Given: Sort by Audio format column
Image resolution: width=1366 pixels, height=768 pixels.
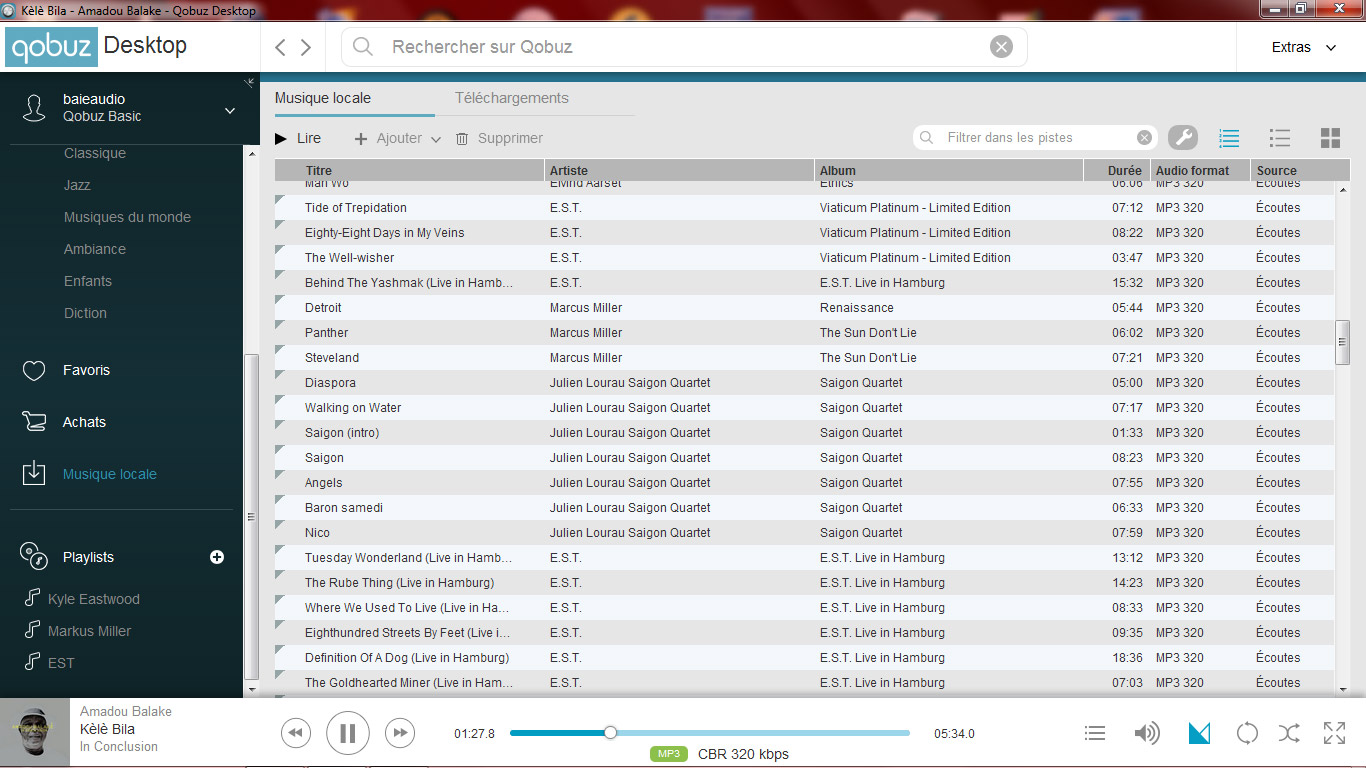Looking at the screenshot, I should (x=1200, y=171).
